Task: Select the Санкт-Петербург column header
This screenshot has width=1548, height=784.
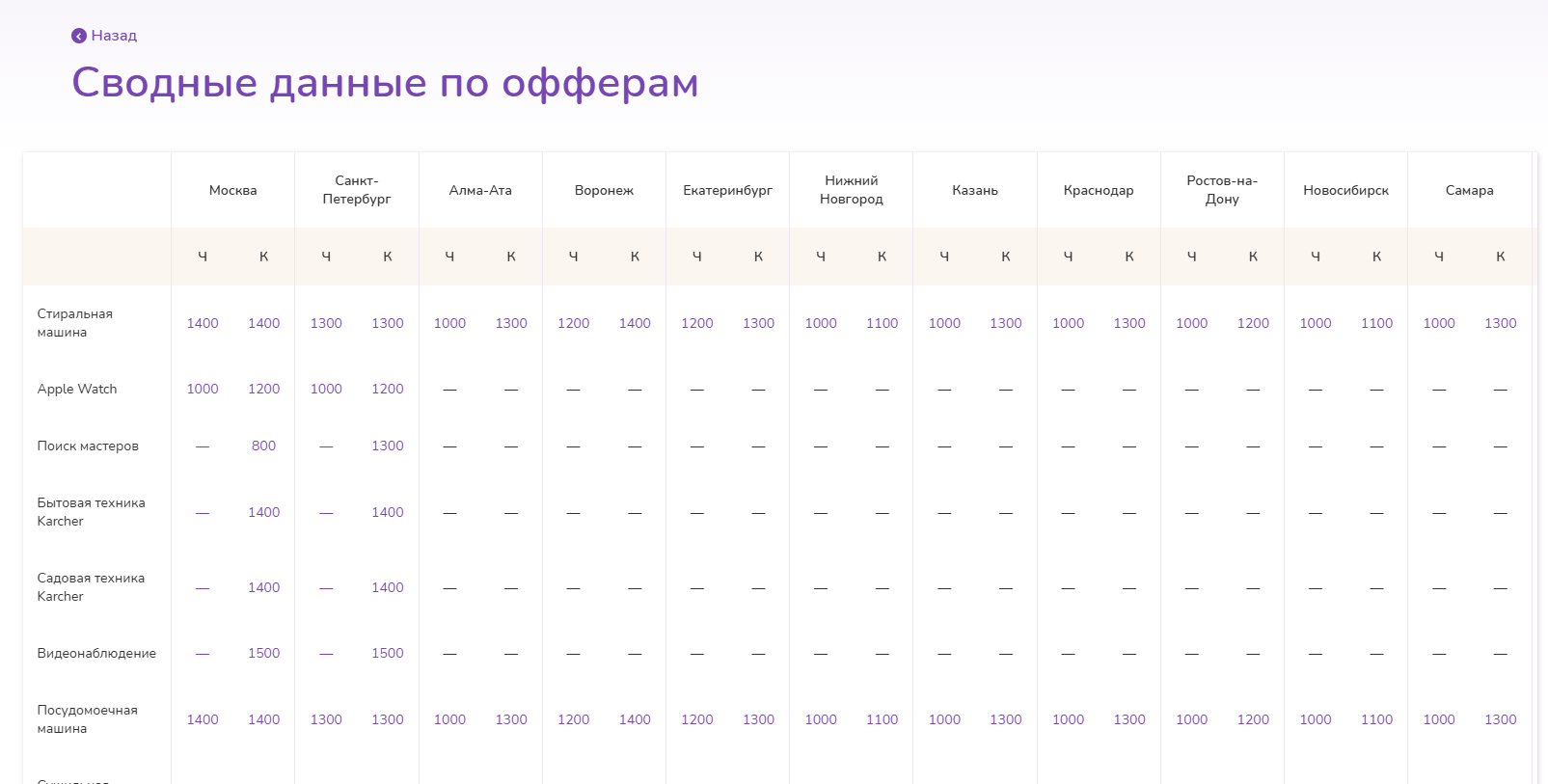Action: (x=357, y=190)
